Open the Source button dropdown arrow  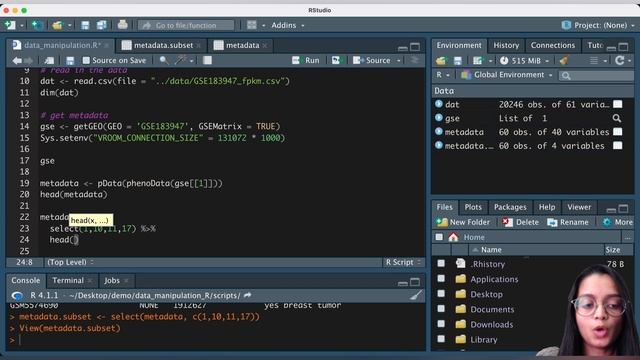[399, 60]
